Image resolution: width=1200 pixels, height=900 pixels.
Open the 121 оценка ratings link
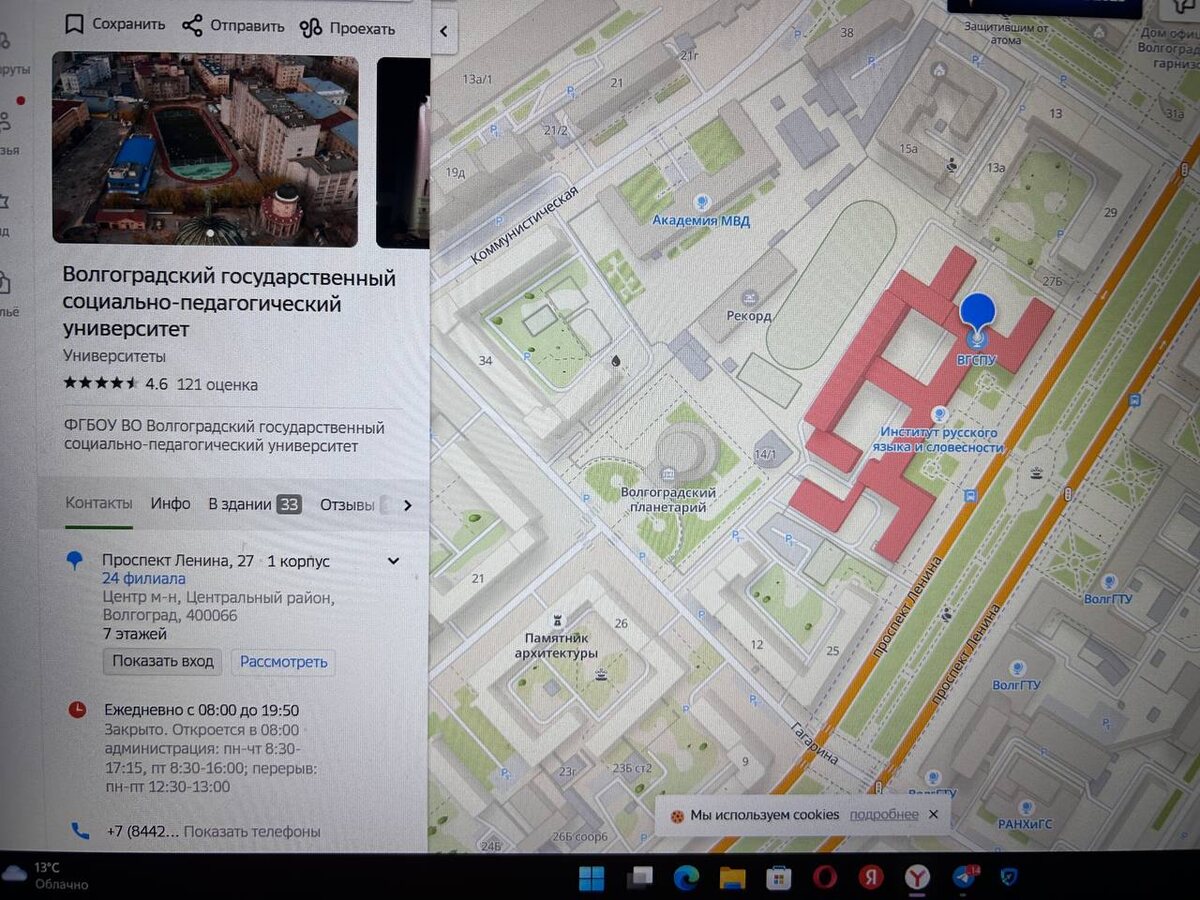pos(217,384)
